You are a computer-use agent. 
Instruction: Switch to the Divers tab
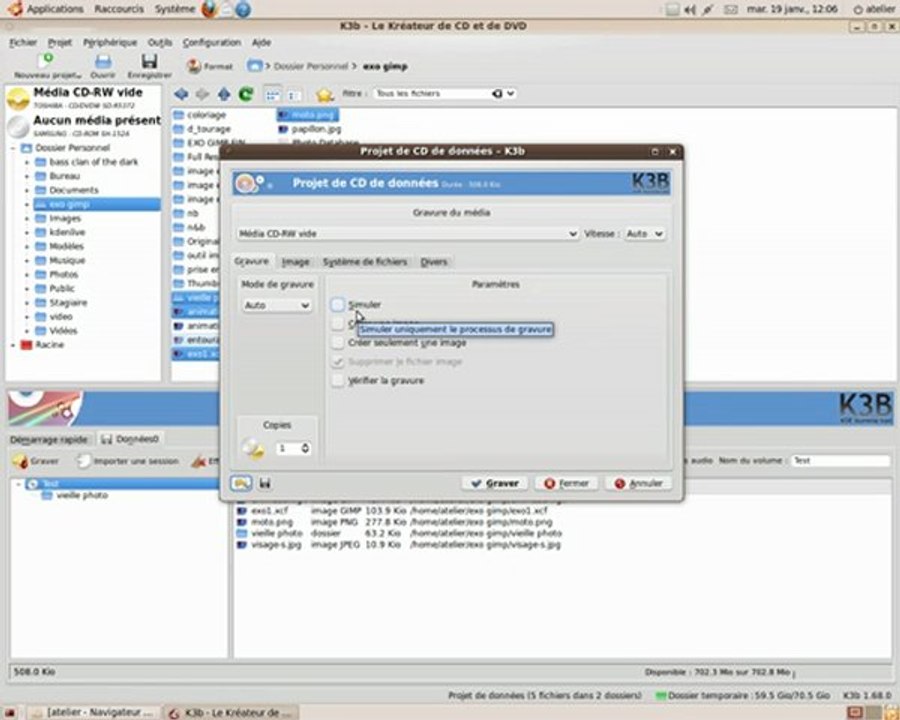pos(434,262)
